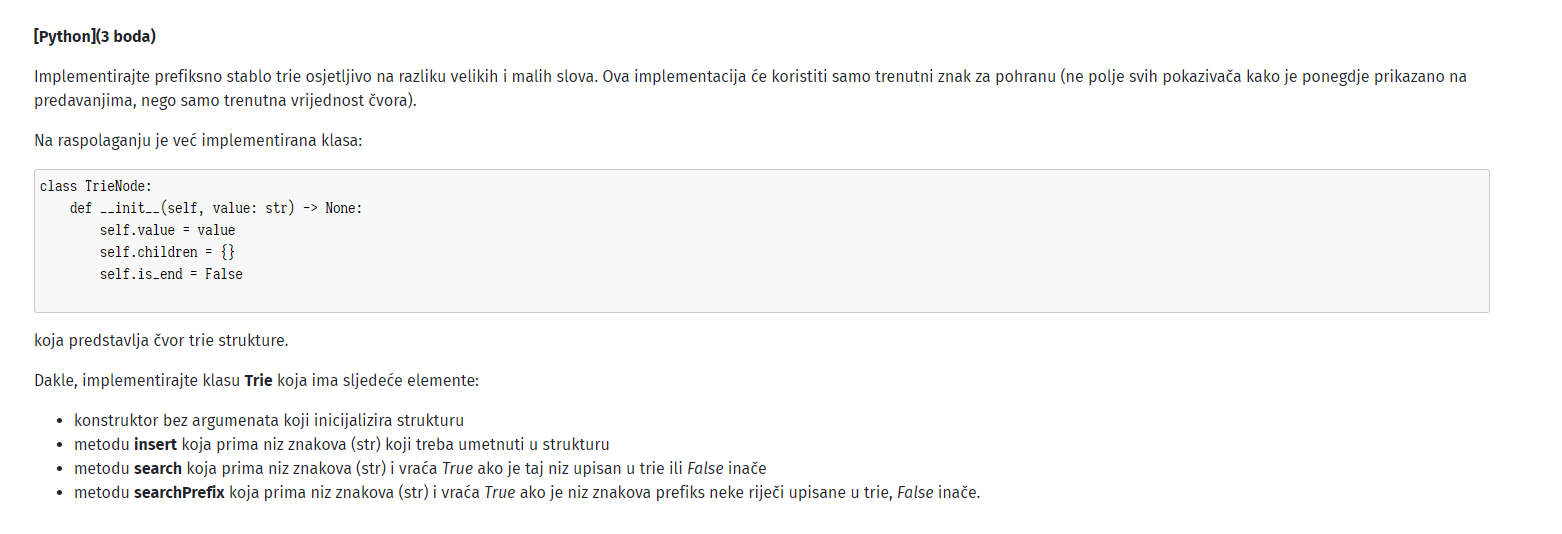Click the 'self.is_end = False' code line
The height and width of the screenshot is (534, 1562).
tap(171, 274)
